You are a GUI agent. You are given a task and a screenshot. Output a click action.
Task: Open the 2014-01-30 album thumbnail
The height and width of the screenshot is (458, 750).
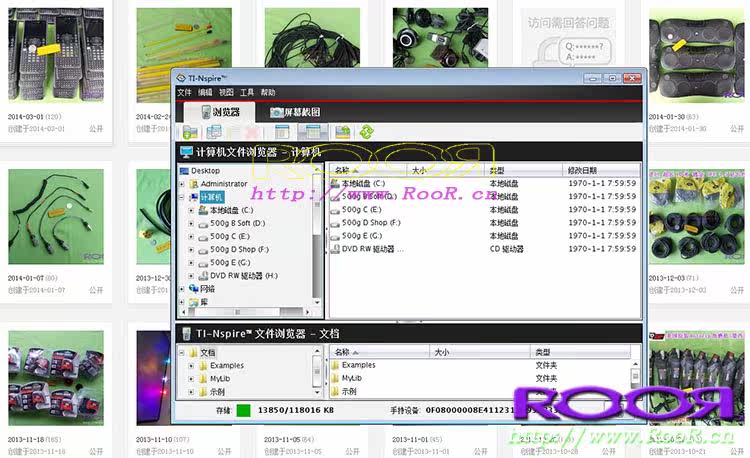(x=696, y=55)
